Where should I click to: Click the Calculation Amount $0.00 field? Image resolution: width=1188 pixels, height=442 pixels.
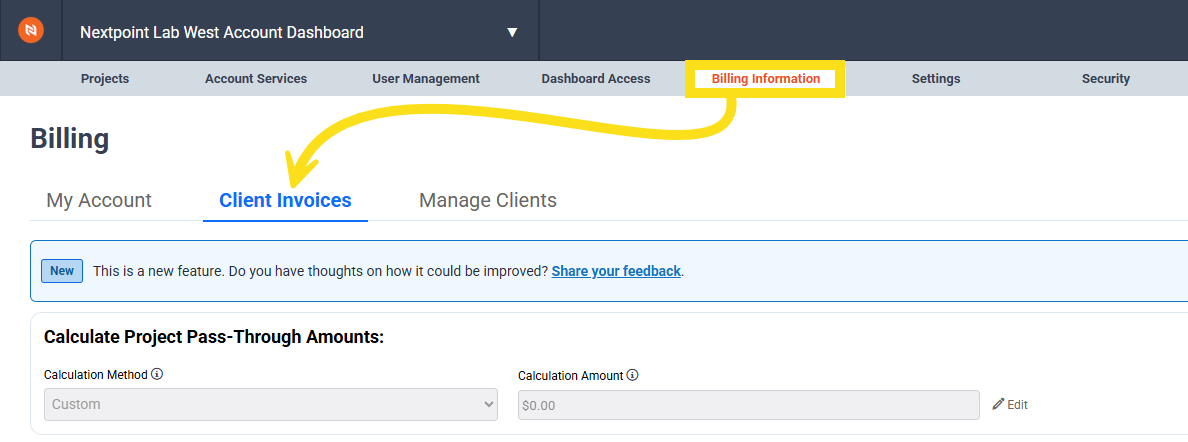point(749,405)
